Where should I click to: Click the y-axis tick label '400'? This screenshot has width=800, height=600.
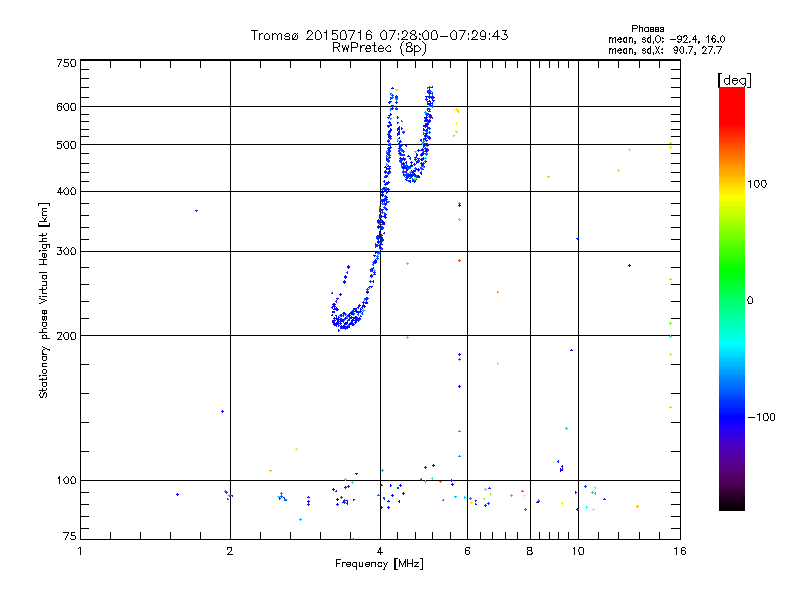click(x=66, y=191)
